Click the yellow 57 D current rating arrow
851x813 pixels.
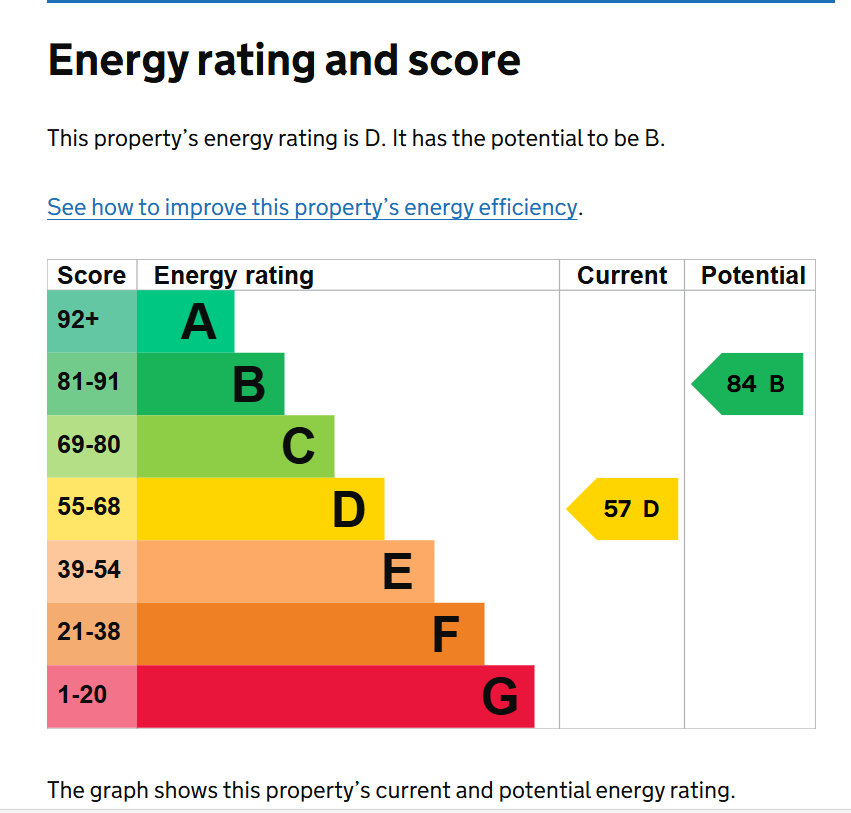[624, 509]
